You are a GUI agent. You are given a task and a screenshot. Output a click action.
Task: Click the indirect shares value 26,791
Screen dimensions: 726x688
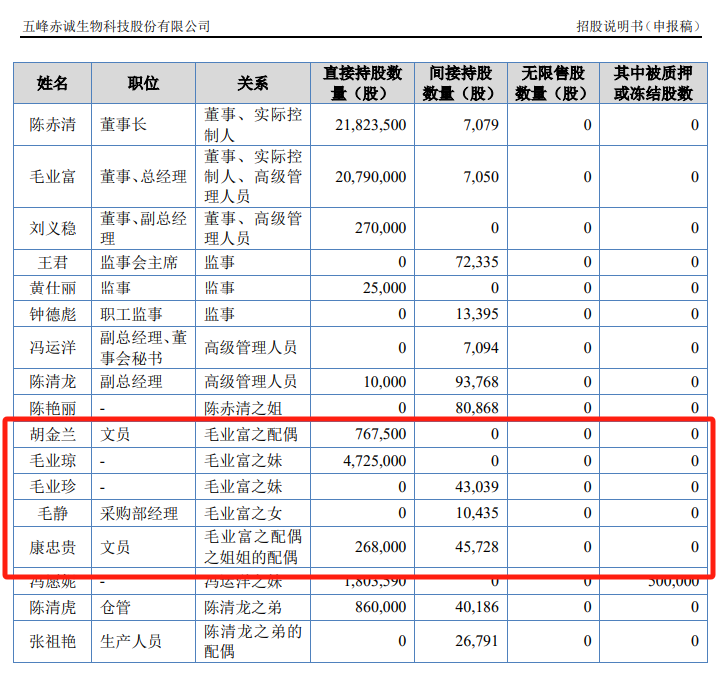click(x=477, y=641)
